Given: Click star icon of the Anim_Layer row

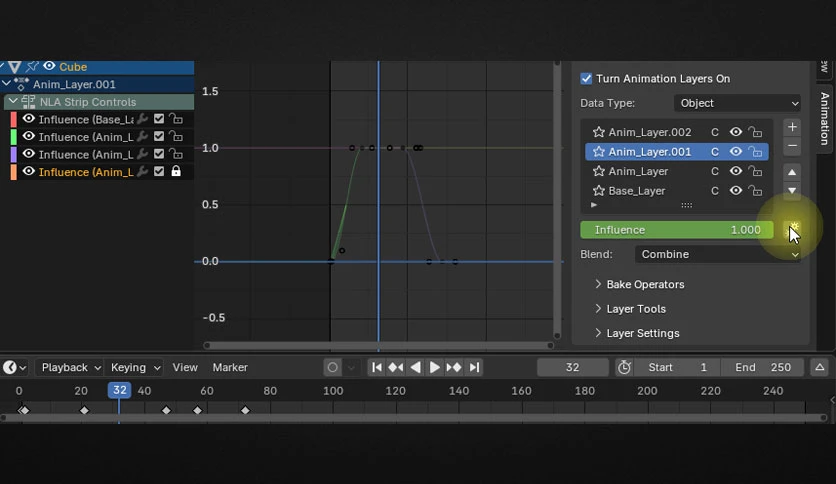Looking at the screenshot, I should click(x=599, y=171).
